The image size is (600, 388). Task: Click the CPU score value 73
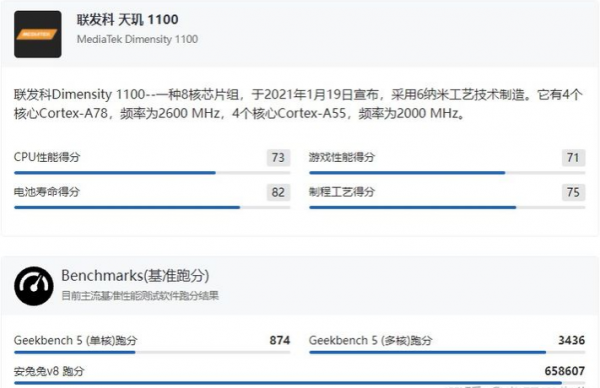(278, 157)
